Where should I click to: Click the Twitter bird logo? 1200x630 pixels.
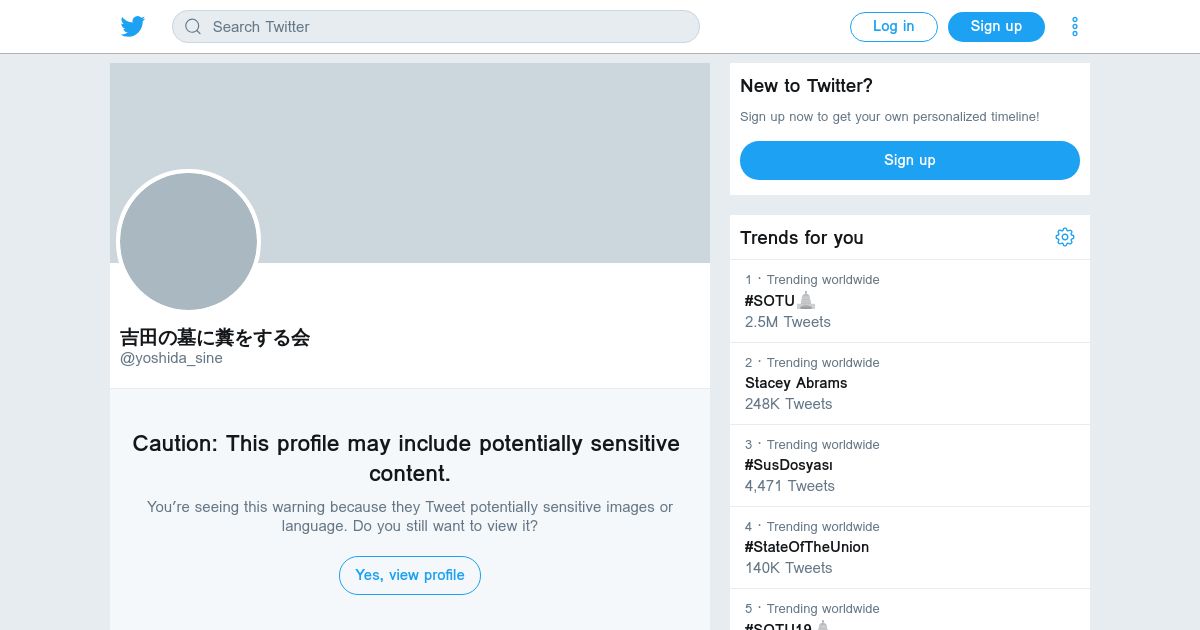(x=133, y=27)
